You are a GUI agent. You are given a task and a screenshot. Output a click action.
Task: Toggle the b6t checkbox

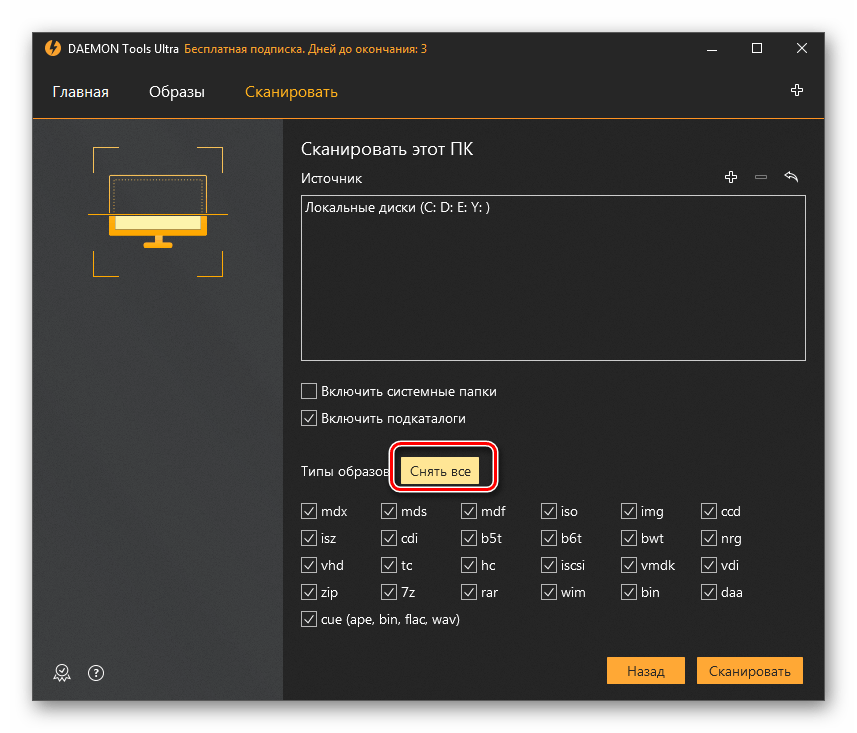click(549, 538)
